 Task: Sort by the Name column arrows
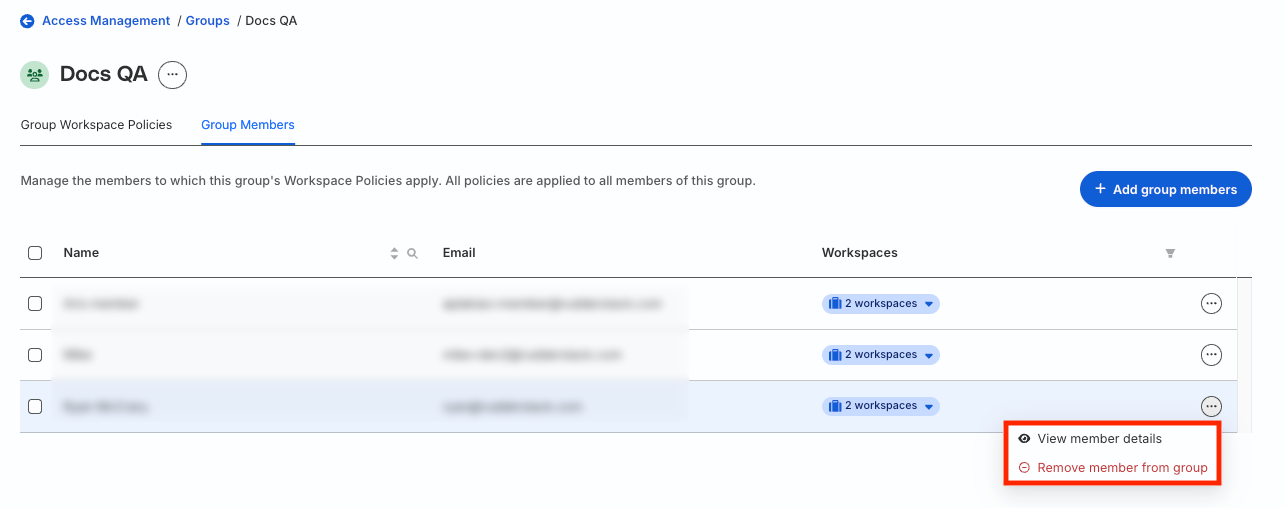pos(394,254)
